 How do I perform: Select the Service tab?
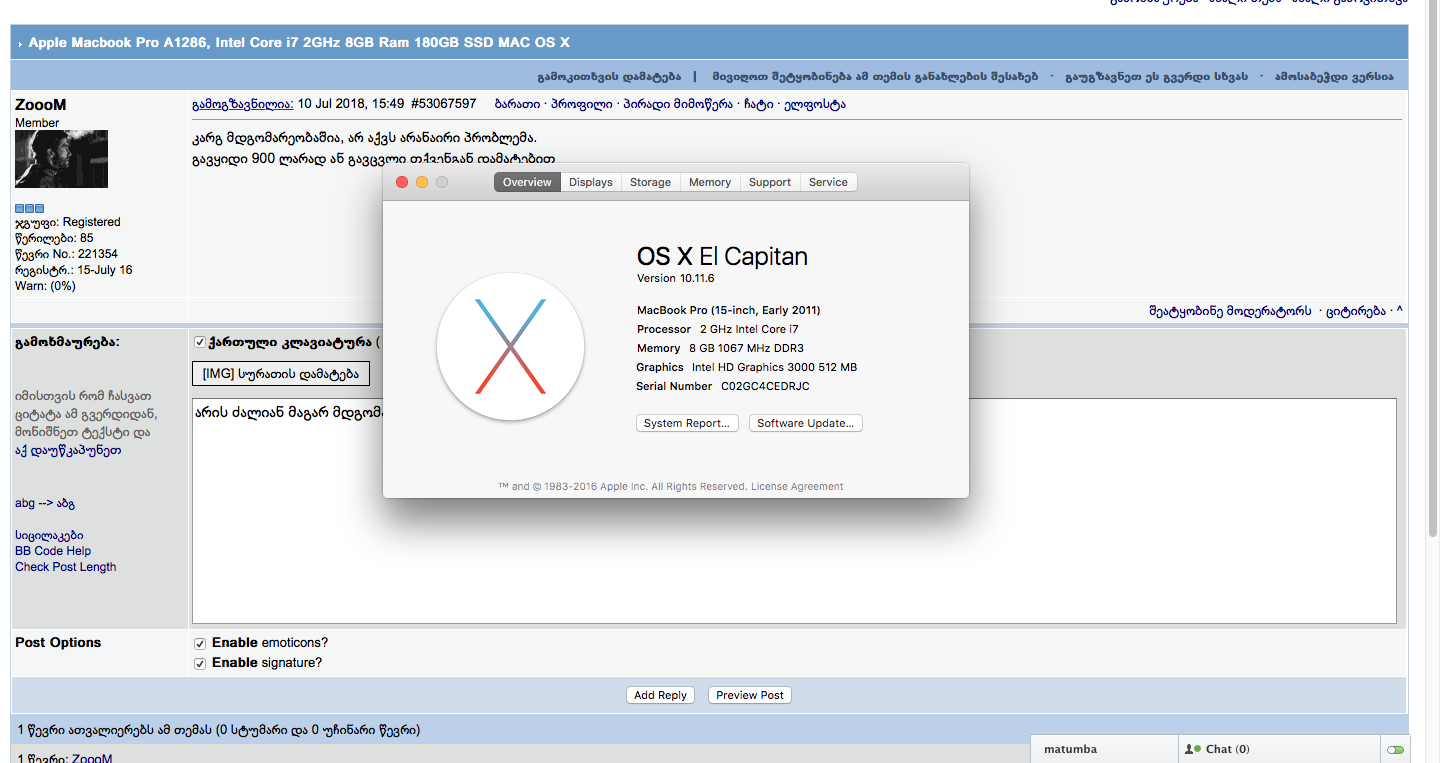828,182
